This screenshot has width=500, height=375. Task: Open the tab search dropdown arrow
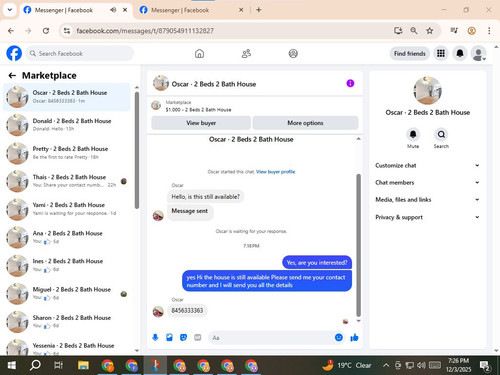(10, 10)
